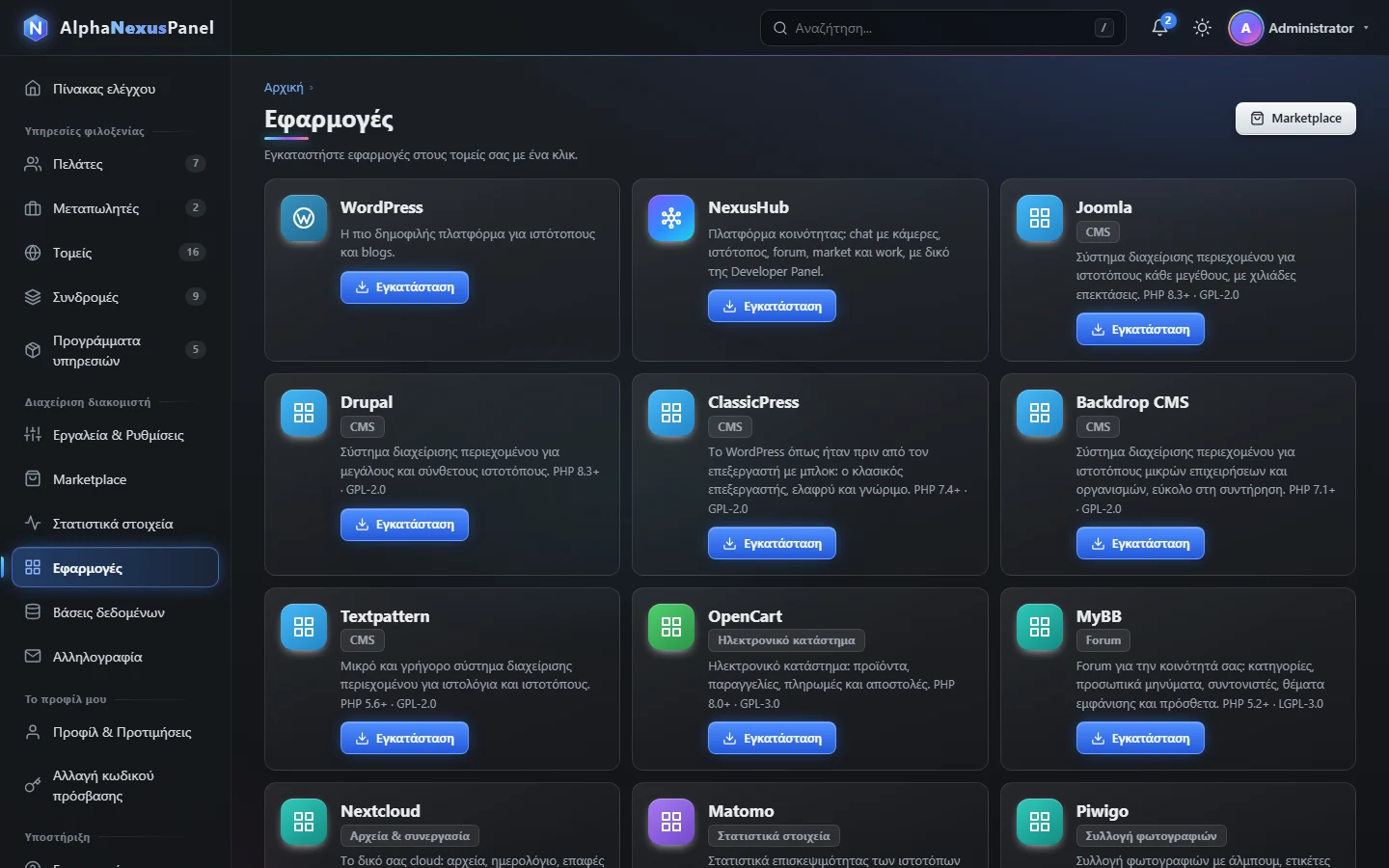
Task: Click the Joomla app icon
Action: [x=1040, y=218]
